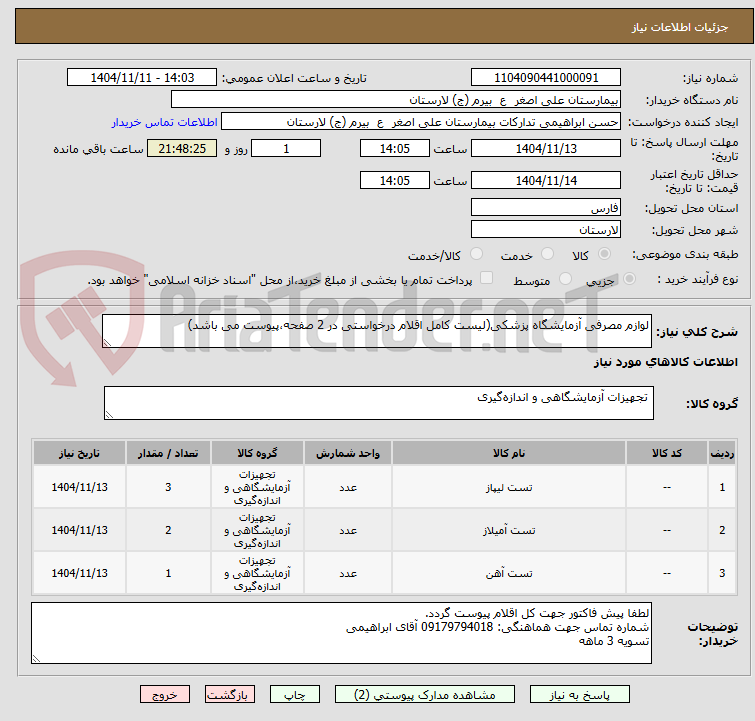Image resolution: width=755 pixels, height=721 pixels.
Task: Click the date cell in تست آهن row
Action: coord(79,573)
